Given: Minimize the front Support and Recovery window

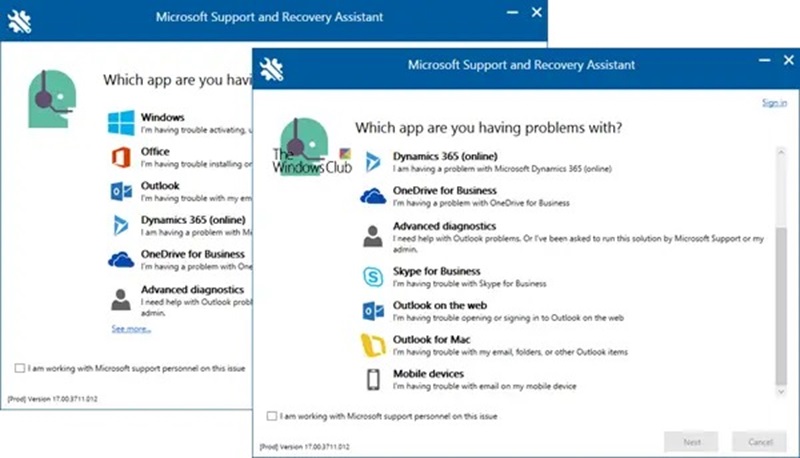Looking at the screenshot, I should pos(764,60).
